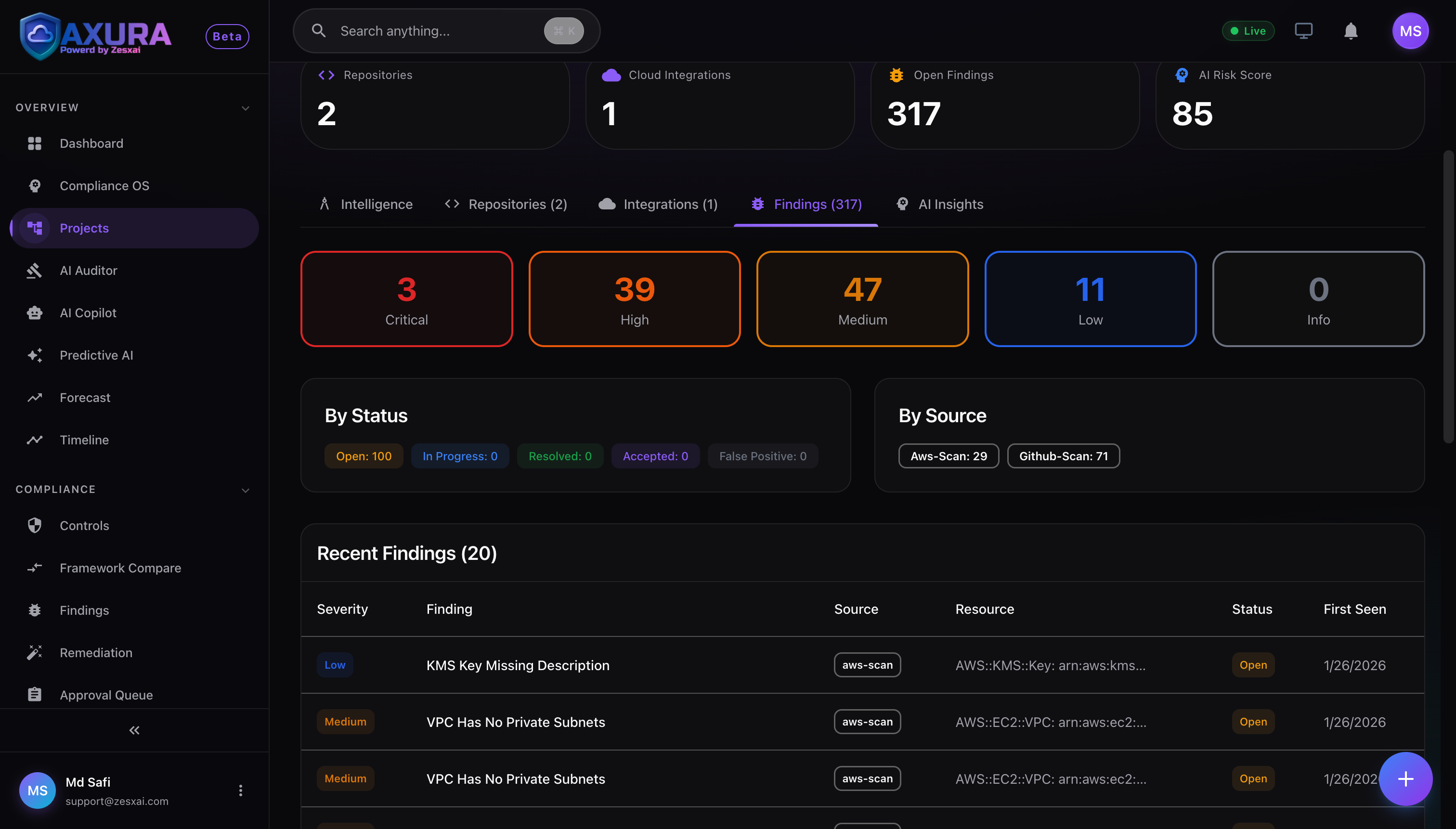The height and width of the screenshot is (829, 1456).
Task: Collapse the sidebar with the double-chevron
Action: (134, 729)
